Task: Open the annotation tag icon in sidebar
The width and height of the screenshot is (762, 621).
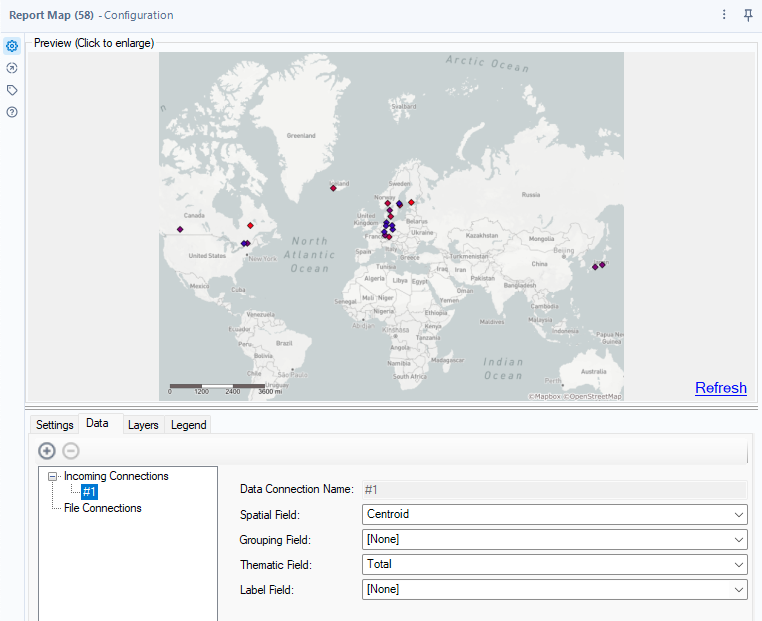Action: 12,90
